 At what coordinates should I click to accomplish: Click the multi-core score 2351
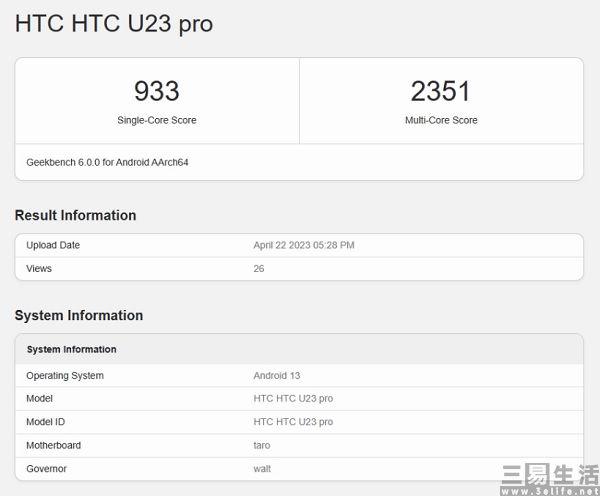pos(441,91)
